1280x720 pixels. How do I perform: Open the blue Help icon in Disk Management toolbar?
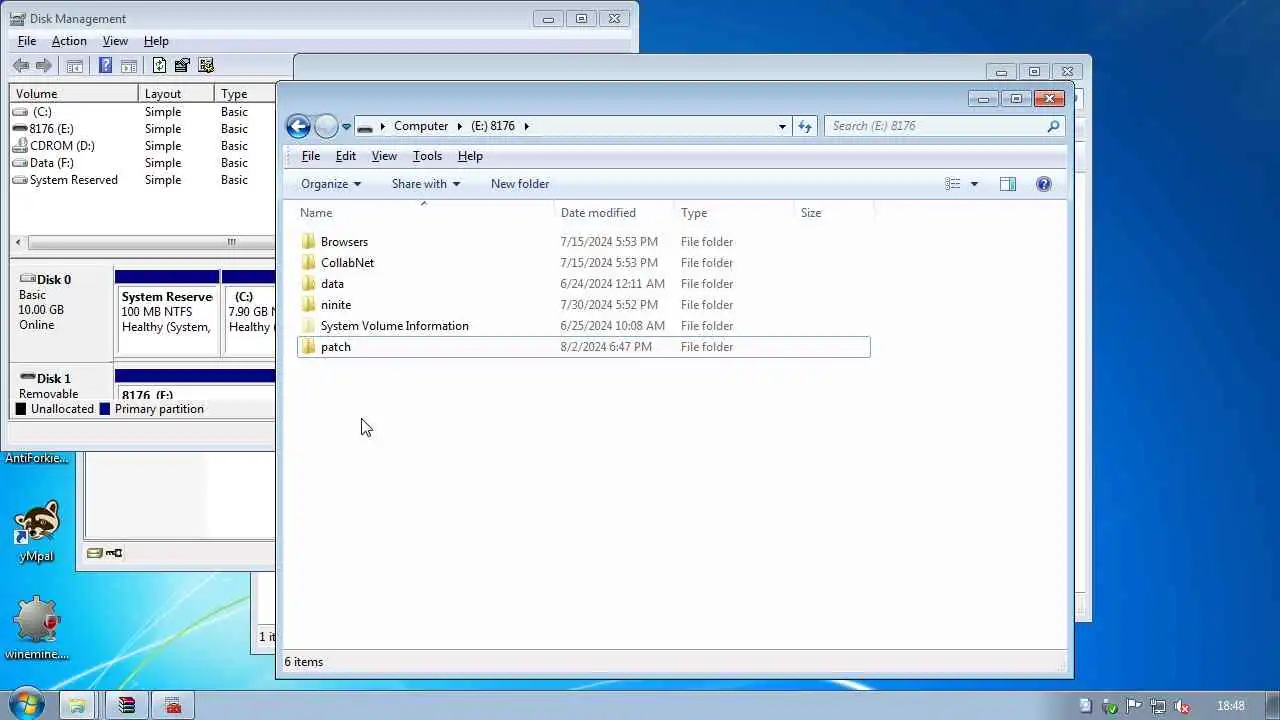coord(105,66)
